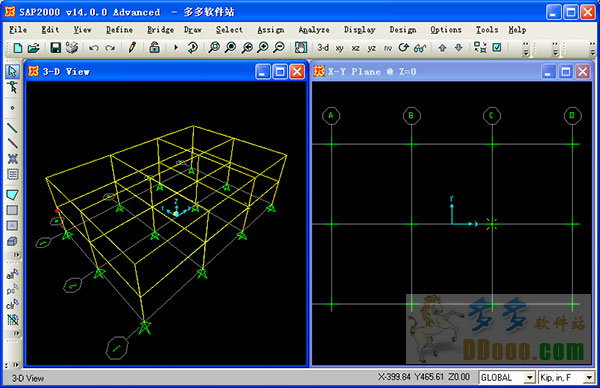Restore previous selection with 'ps' icon

coord(12,290)
